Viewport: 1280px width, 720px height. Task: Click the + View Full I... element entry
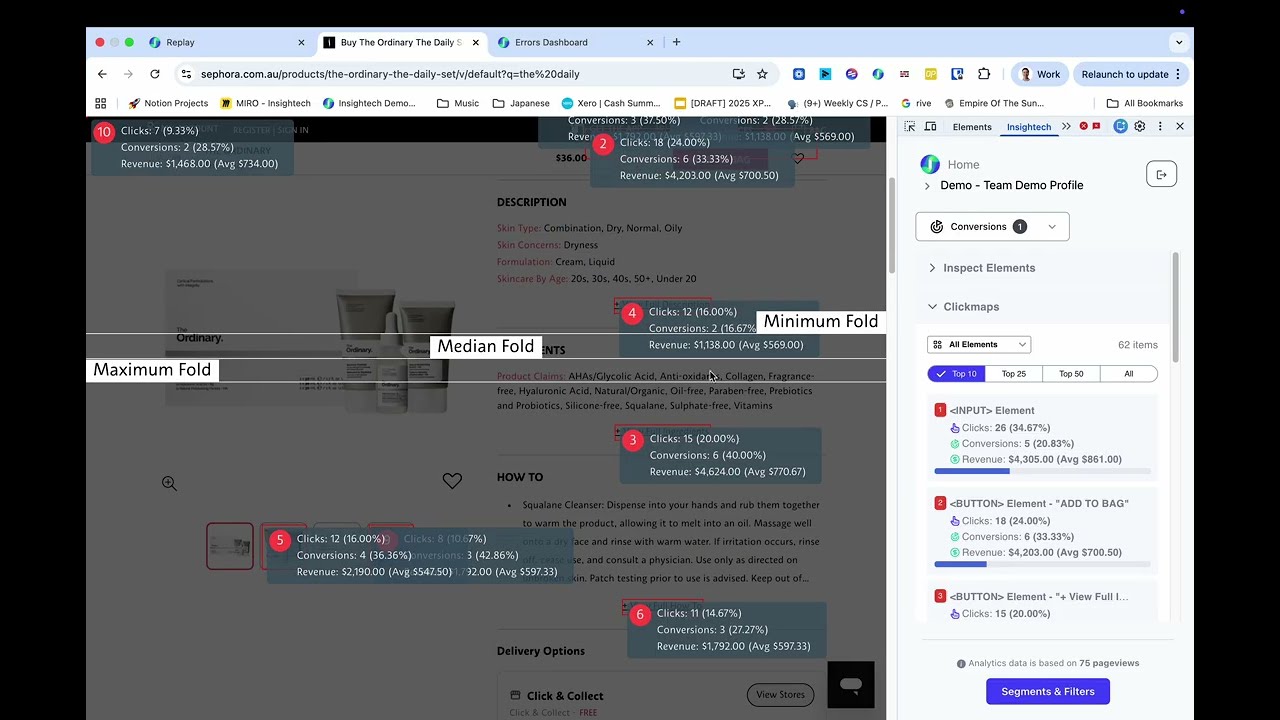(1043, 604)
